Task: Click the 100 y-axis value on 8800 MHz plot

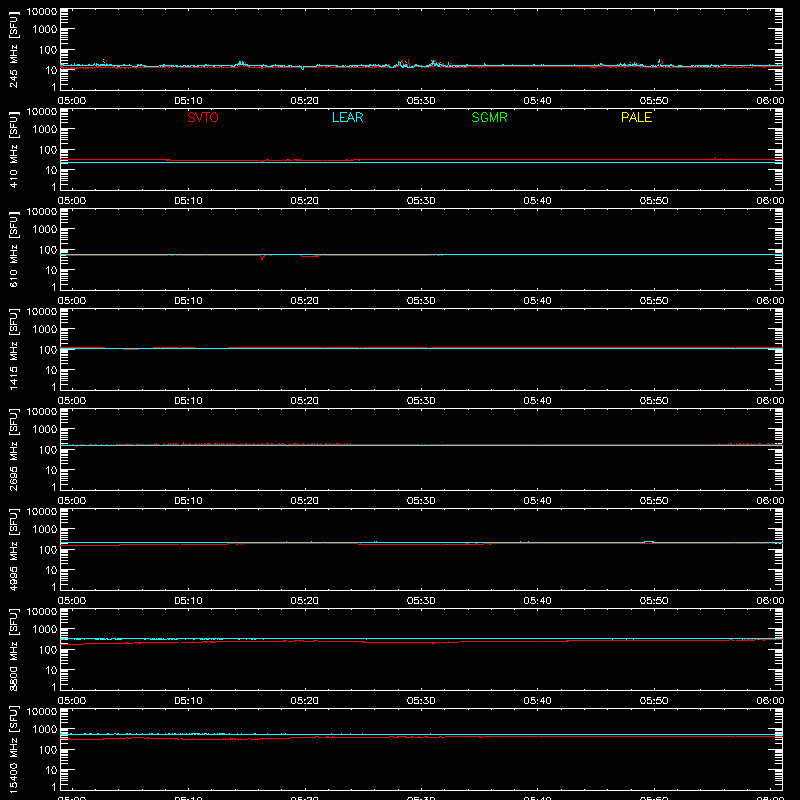Action: tap(48, 650)
